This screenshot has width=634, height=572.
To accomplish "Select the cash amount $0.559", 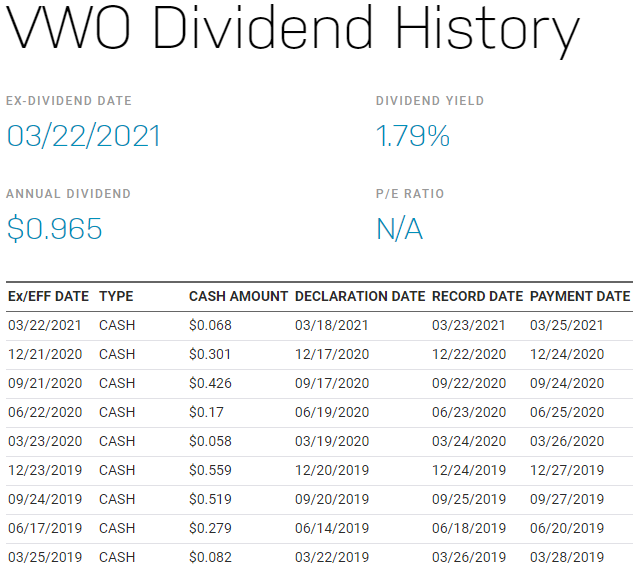I will (x=210, y=470).
